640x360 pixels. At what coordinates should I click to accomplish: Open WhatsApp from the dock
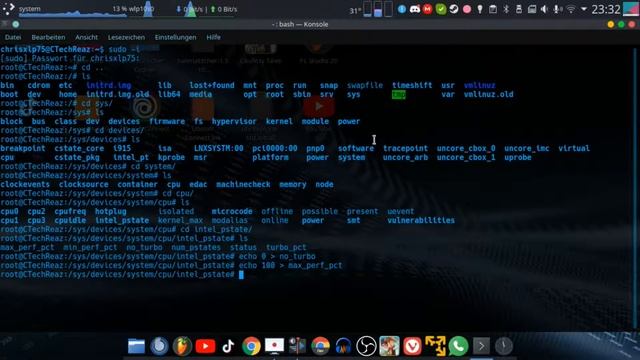point(458,346)
